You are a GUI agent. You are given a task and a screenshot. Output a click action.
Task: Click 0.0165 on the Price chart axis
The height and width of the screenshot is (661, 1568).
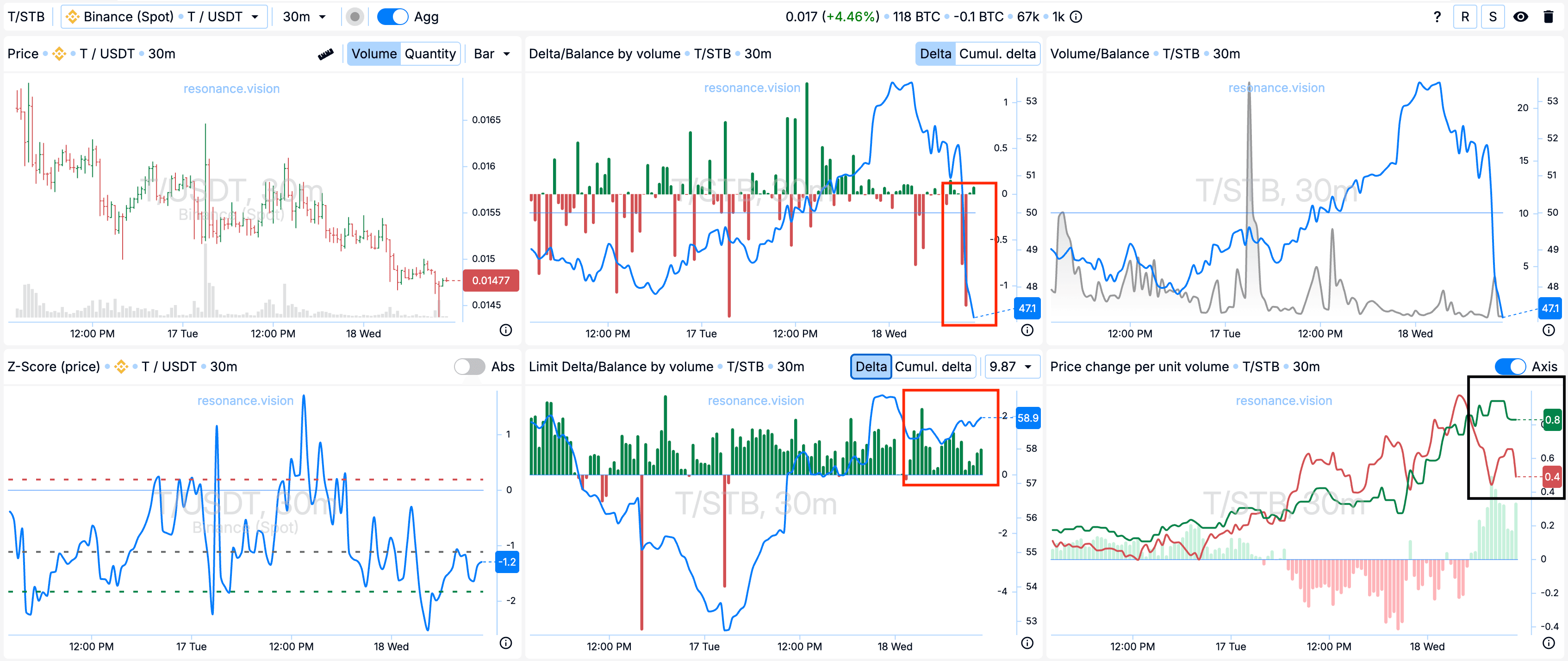tap(486, 120)
